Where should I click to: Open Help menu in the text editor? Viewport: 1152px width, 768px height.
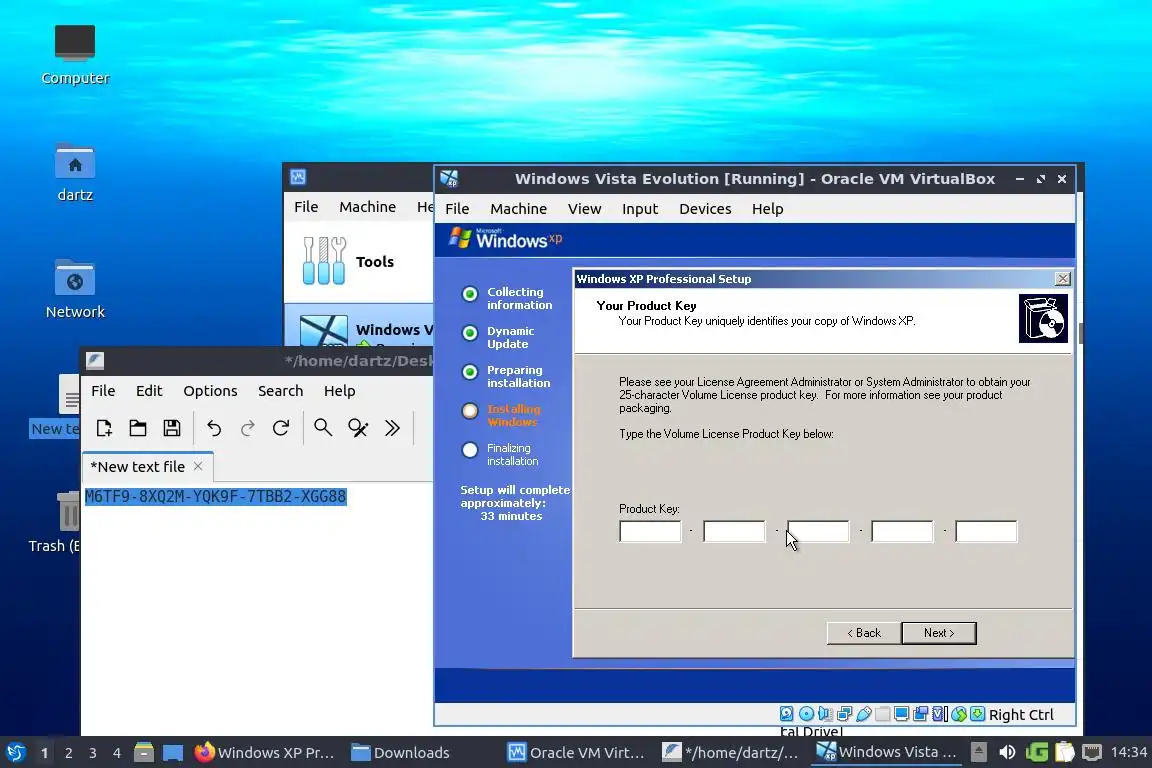339,391
